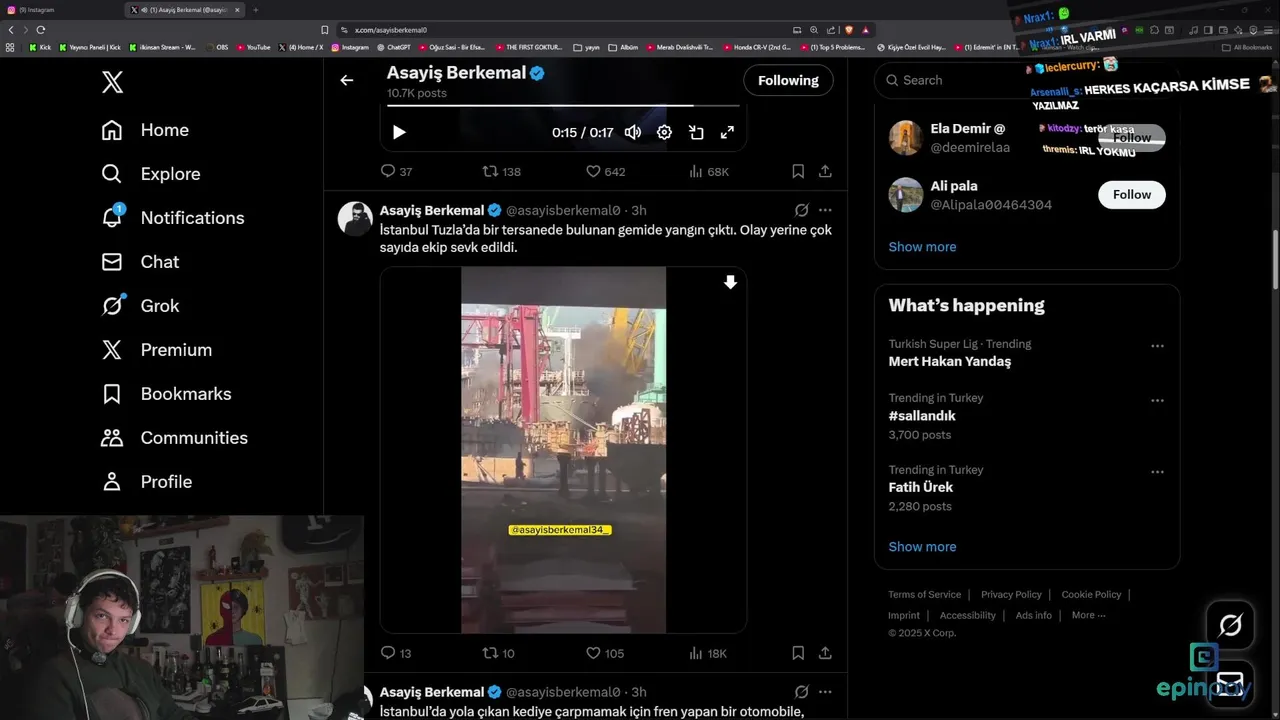Bookmark the post with 18K views
1280x720 pixels.
tap(798, 653)
